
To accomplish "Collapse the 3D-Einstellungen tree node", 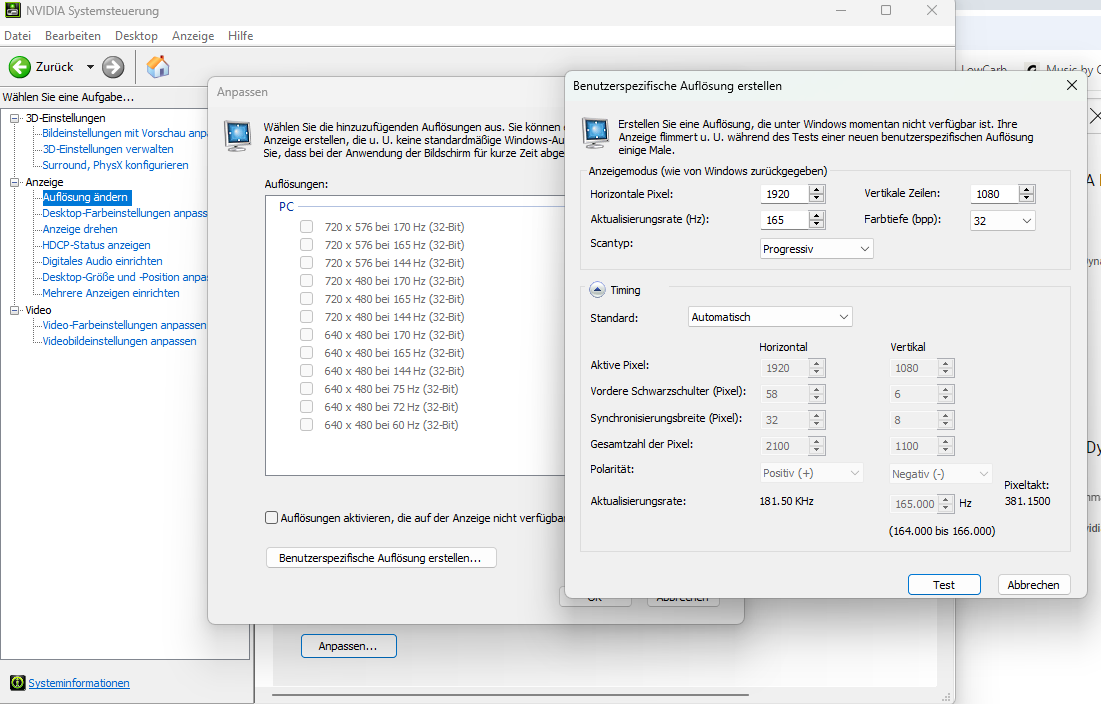I will coord(14,118).
